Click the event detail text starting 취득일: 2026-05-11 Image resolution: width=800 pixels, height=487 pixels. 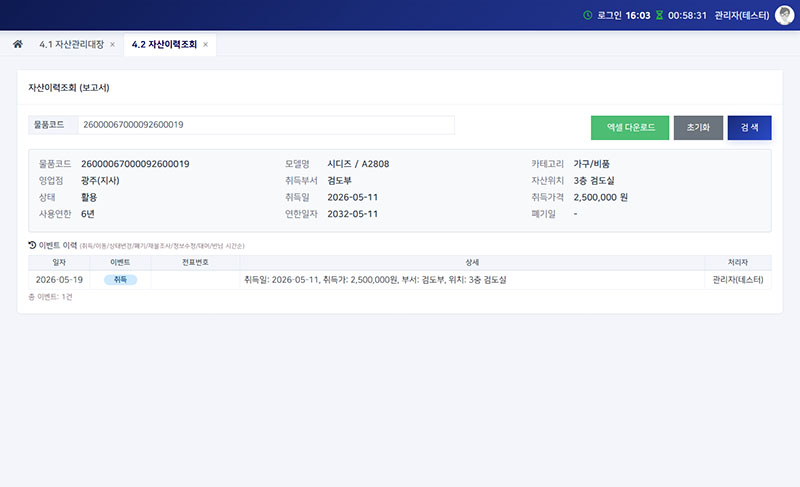point(375,279)
